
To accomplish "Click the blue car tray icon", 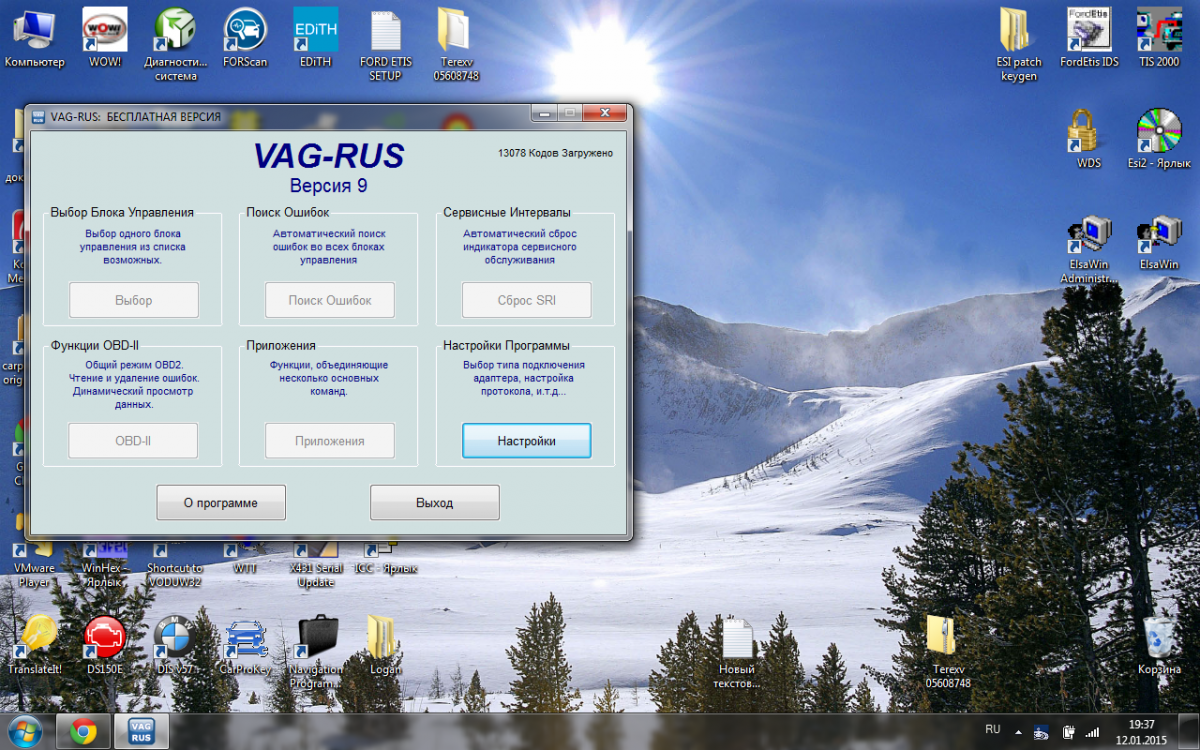I will click(1042, 732).
